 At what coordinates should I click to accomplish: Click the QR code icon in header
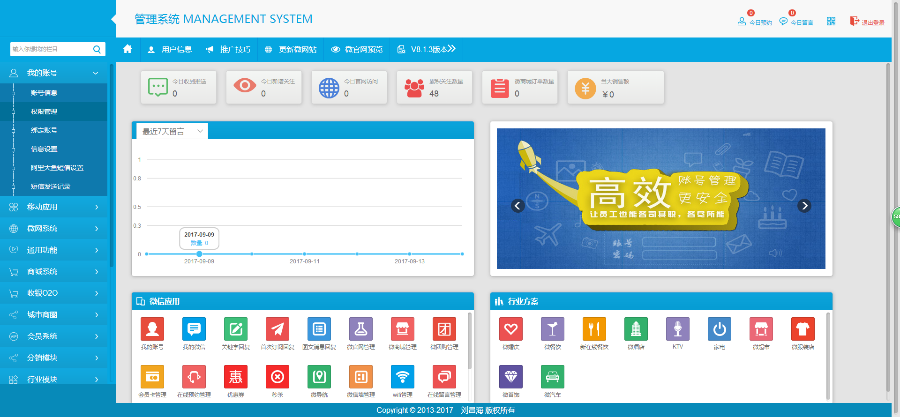point(831,21)
